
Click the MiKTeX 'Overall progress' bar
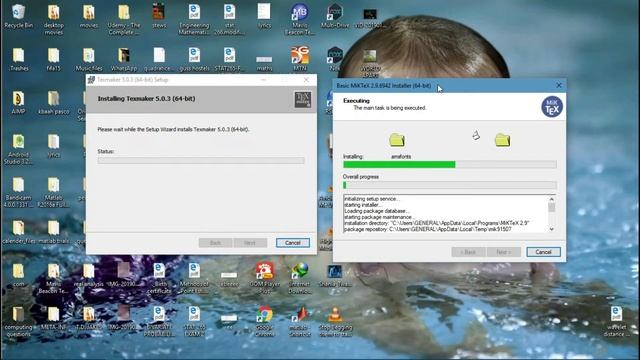click(449, 185)
